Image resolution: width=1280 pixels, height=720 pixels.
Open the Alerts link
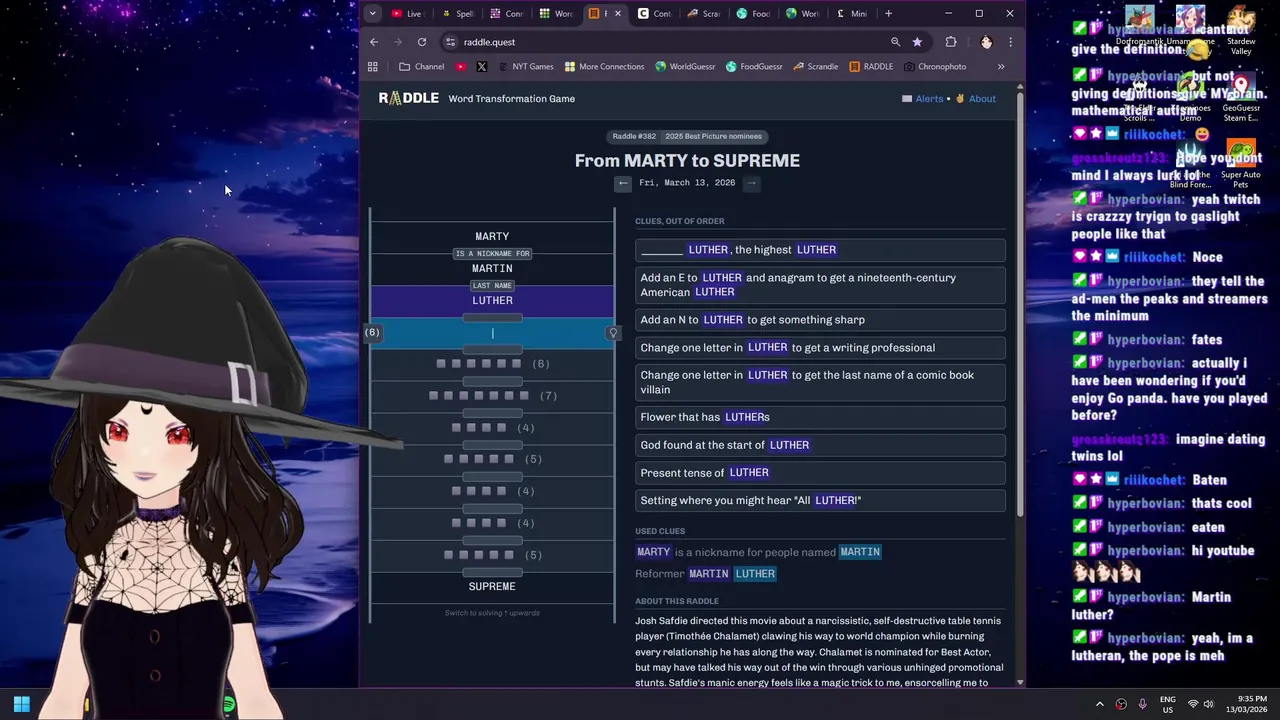(x=923, y=99)
